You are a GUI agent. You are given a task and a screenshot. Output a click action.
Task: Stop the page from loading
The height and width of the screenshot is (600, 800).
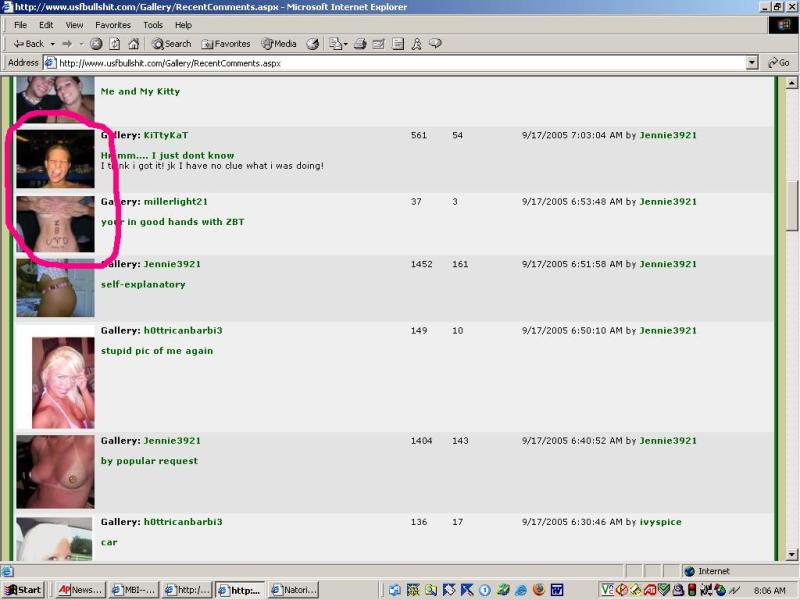point(96,44)
